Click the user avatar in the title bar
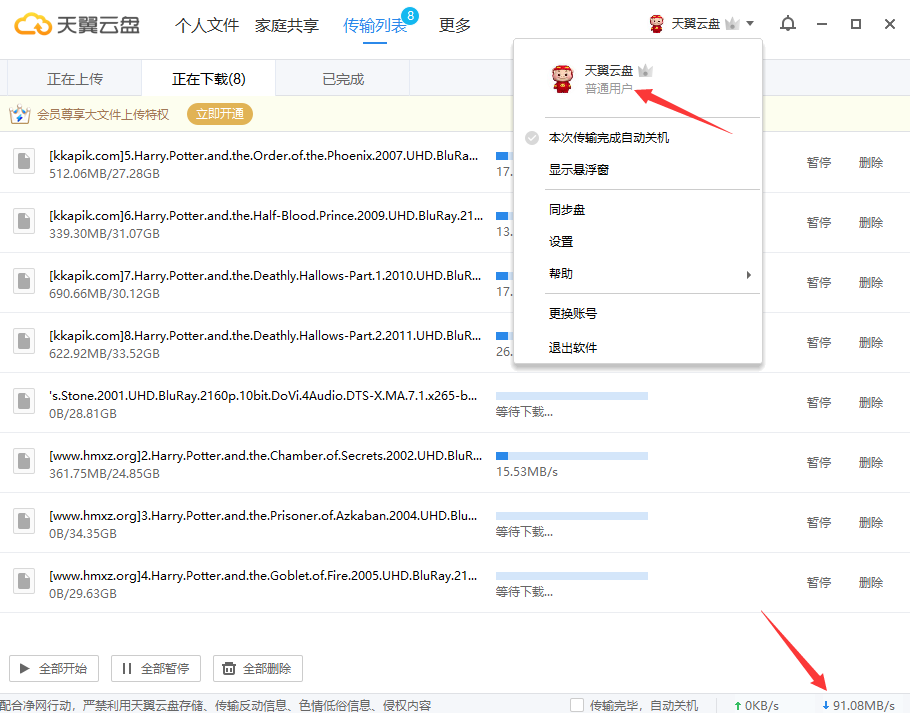910x713 pixels. (x=656, y=24)
